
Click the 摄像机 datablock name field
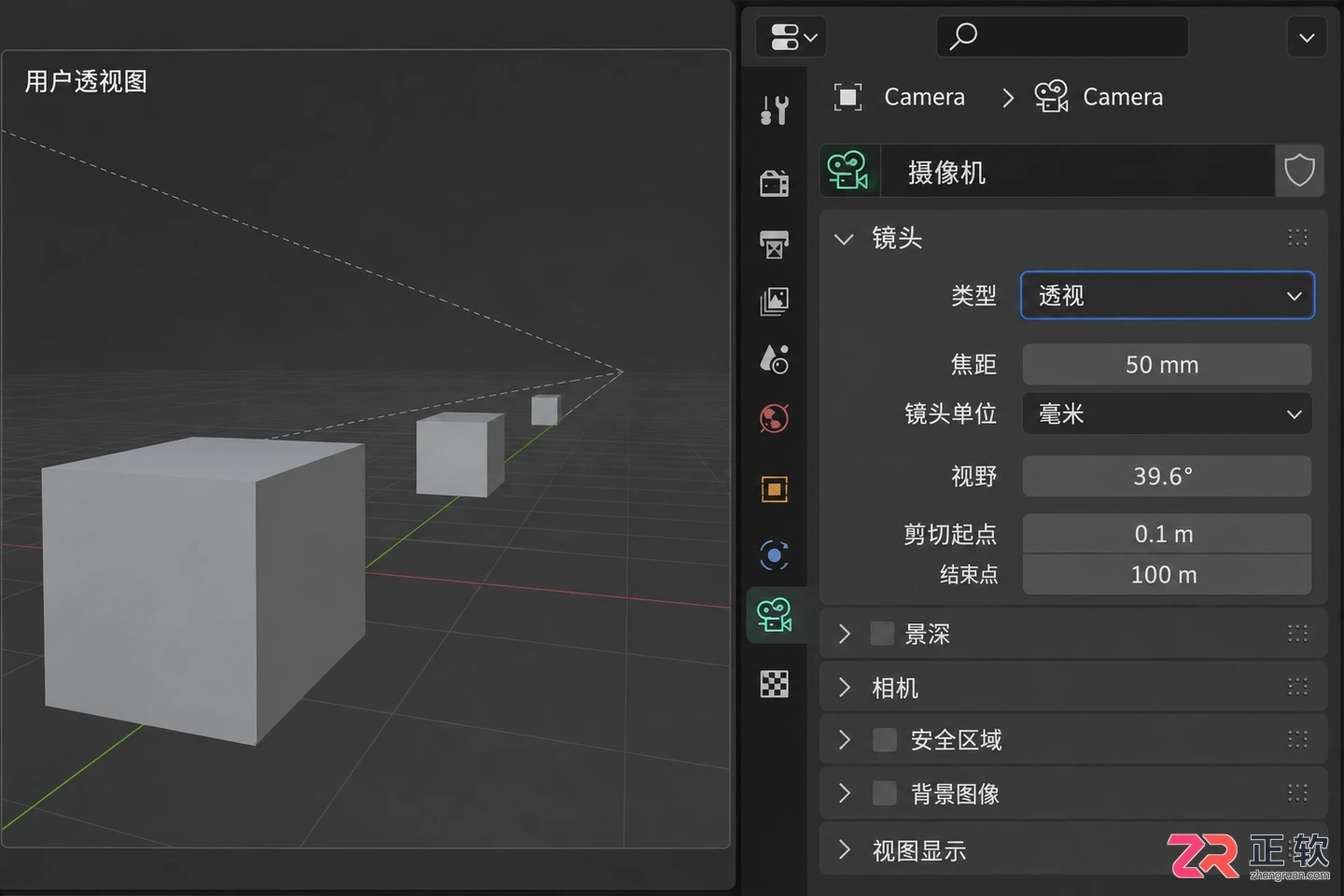(1077, 172)
